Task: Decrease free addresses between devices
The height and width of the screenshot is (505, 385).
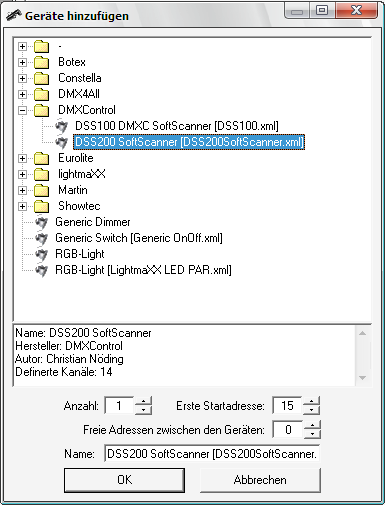Action: (x=312, y=434)
